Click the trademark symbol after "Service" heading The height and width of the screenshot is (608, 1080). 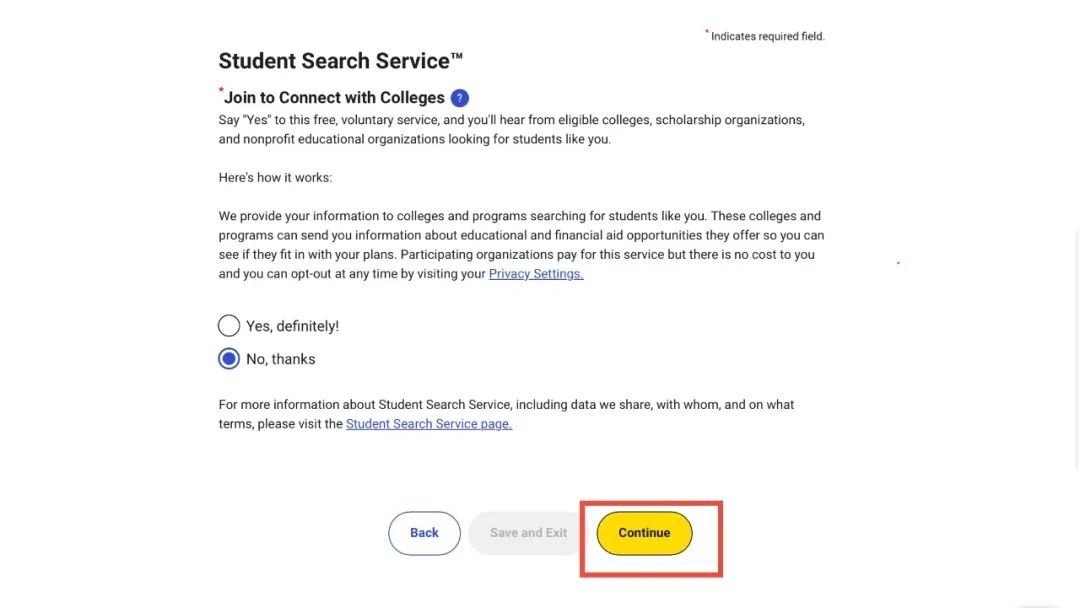[457, 56]
